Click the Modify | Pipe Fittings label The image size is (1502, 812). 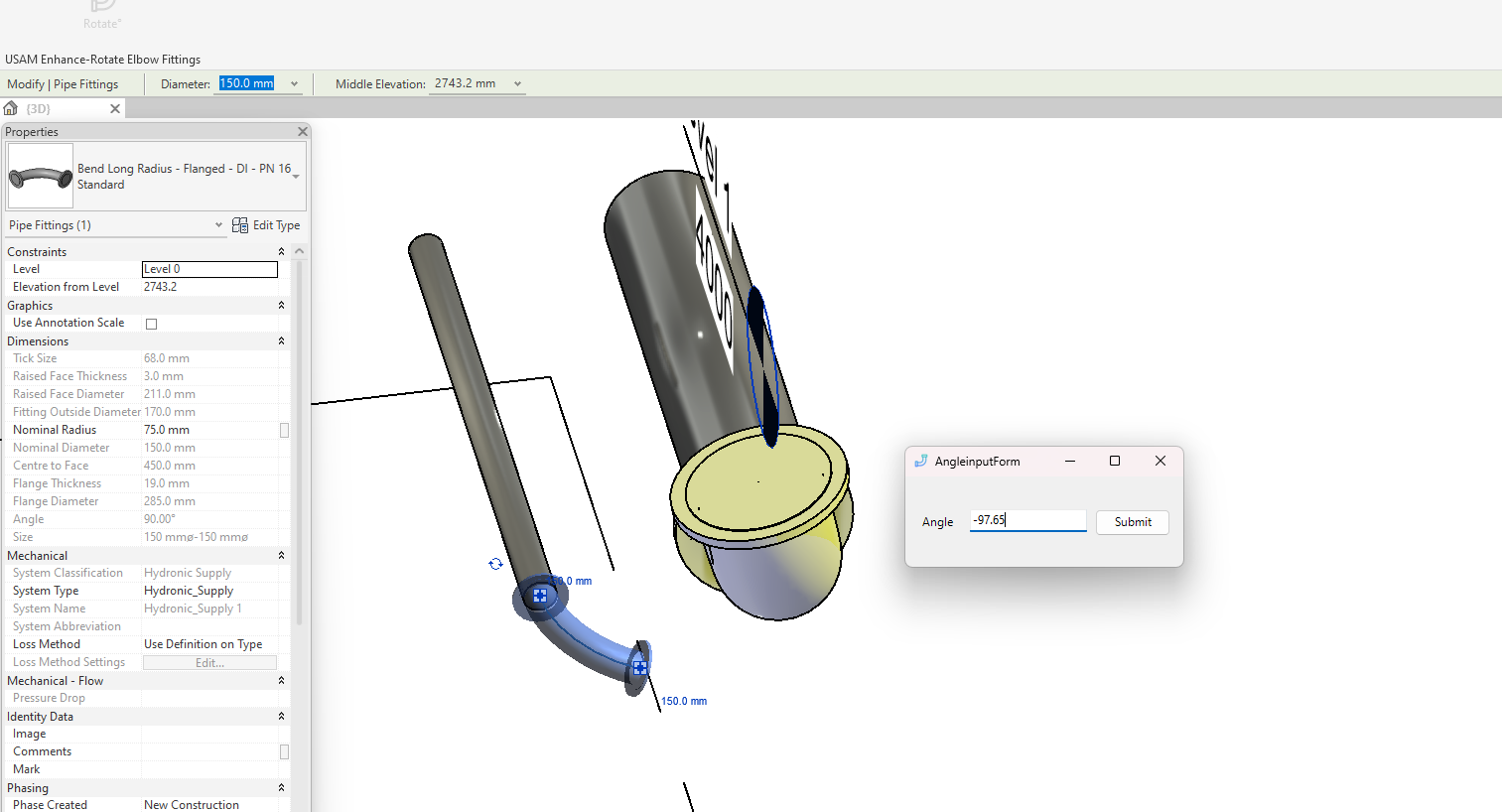pos(63,84)
